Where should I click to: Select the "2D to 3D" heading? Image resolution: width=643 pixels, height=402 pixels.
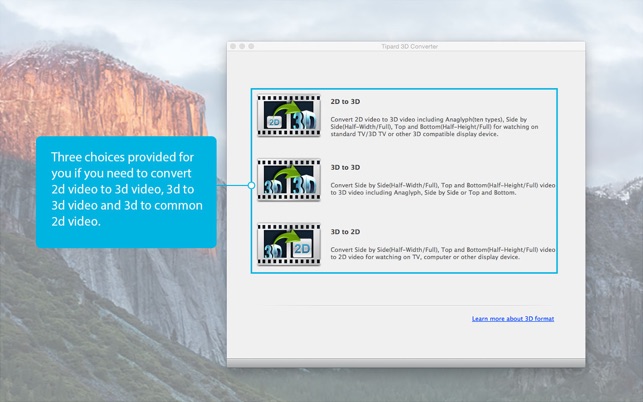coord(345,102)
